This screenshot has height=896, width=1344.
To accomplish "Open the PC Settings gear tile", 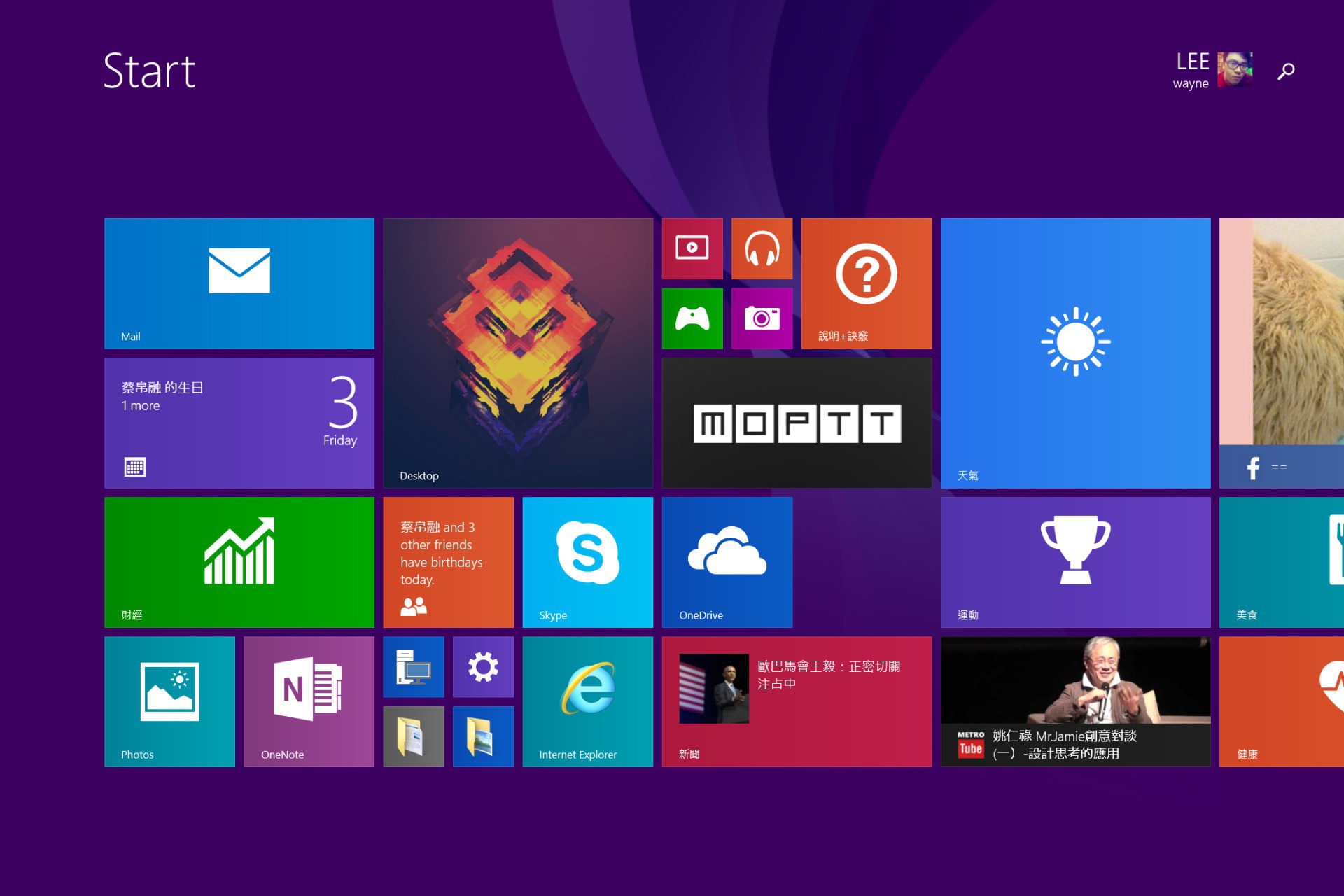I will click(x=483, y=666).
